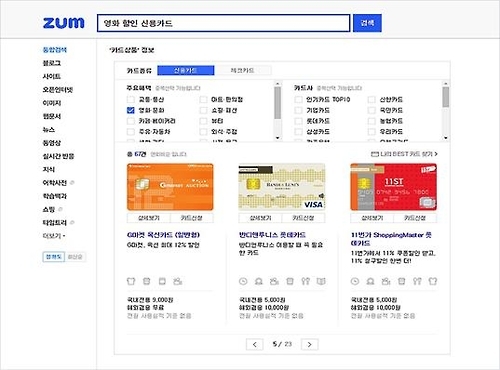Check the 주유·자동차 benefit checkbox
This screenshot has width=500, height=370.
(131, 131)
